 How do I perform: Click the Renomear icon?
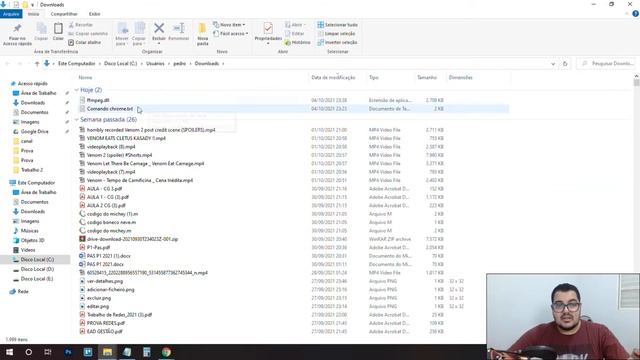(179, 28)
